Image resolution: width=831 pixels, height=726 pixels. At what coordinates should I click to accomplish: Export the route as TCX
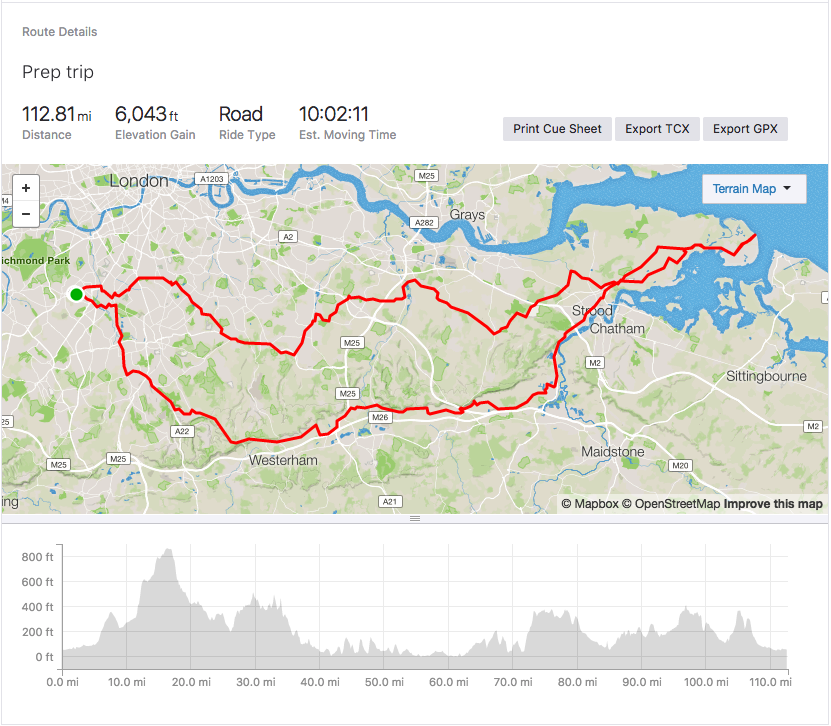click(657, 128)
